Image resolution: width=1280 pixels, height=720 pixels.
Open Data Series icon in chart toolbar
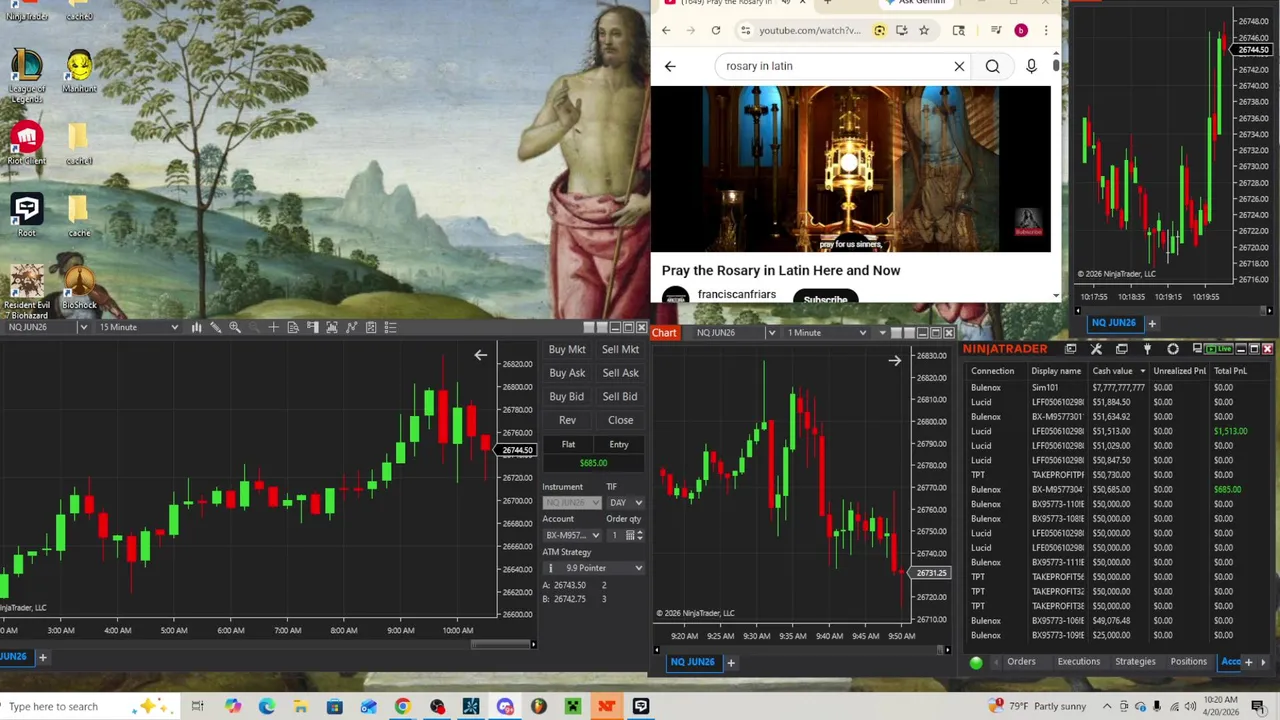[332, 327]
